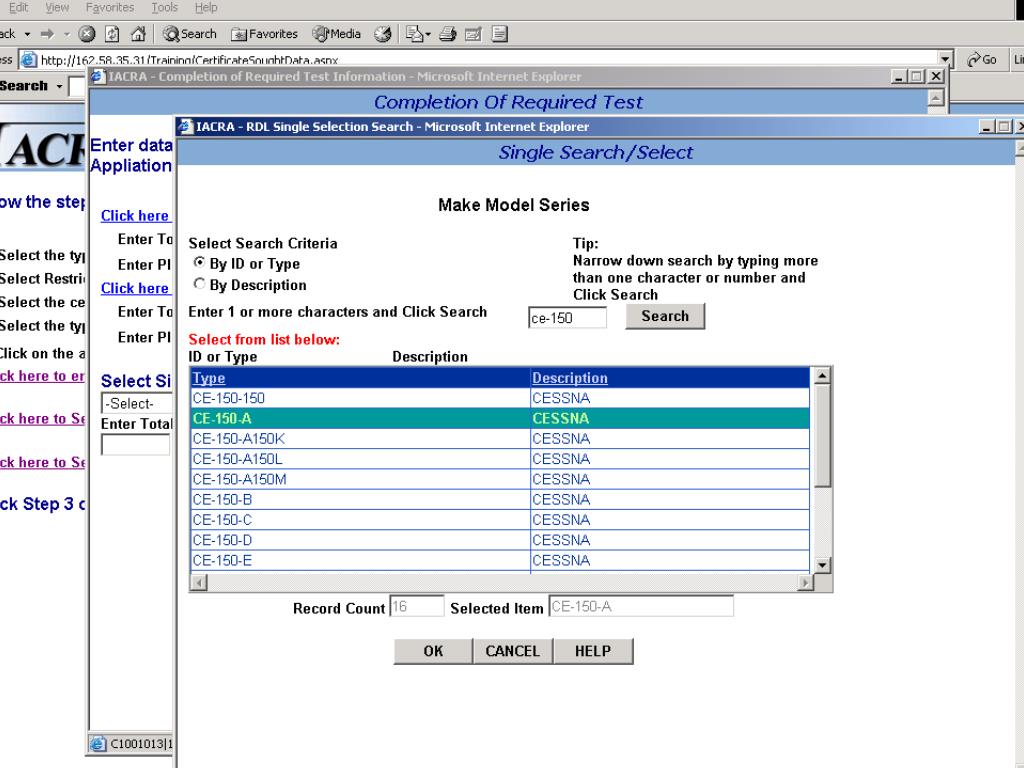Select the By ID or Type radio button
Screen dimensions: 1024x768
(x=199, y=264)
